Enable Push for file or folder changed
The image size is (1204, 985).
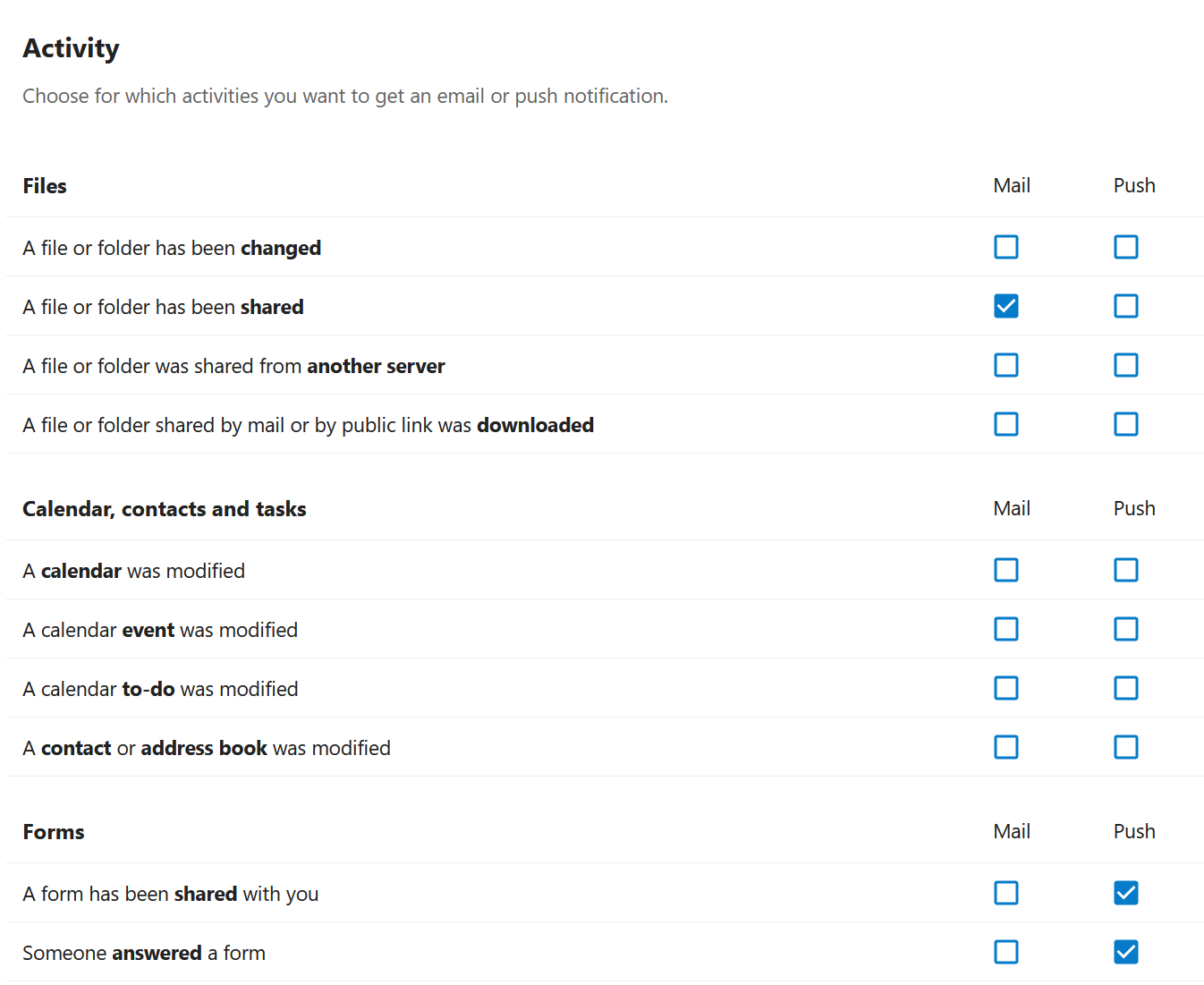[x=1126, y=247]
